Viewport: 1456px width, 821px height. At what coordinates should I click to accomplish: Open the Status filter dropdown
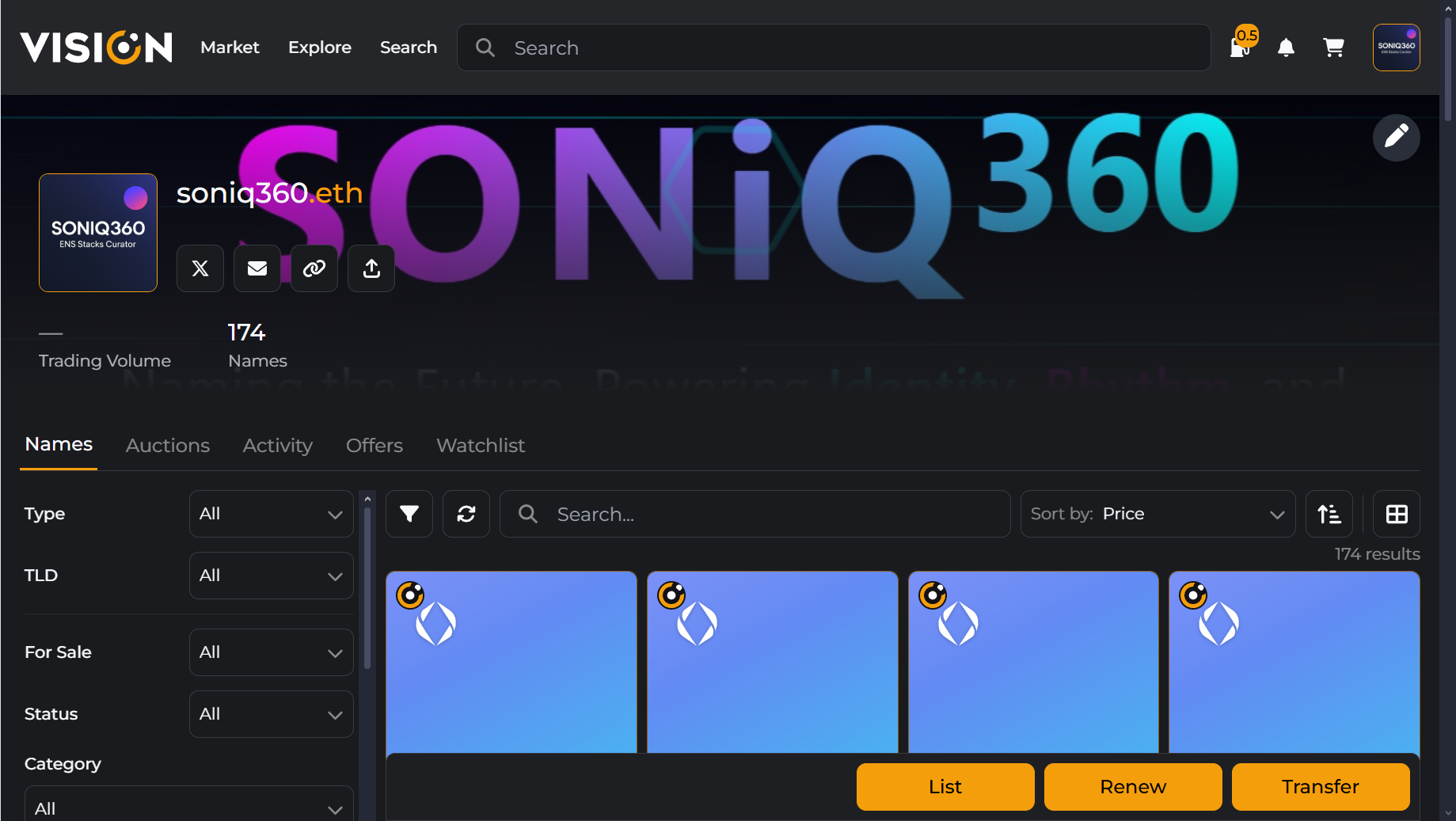click(272, 714)
